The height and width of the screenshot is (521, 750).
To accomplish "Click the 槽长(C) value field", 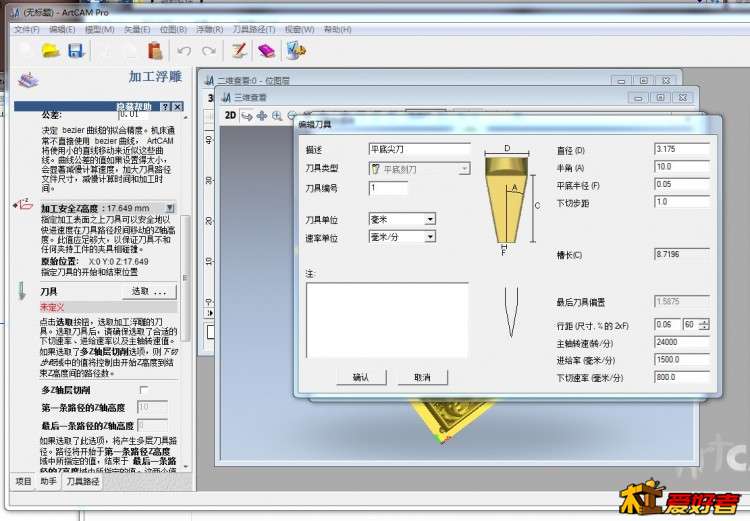I will tap(682, 254).
